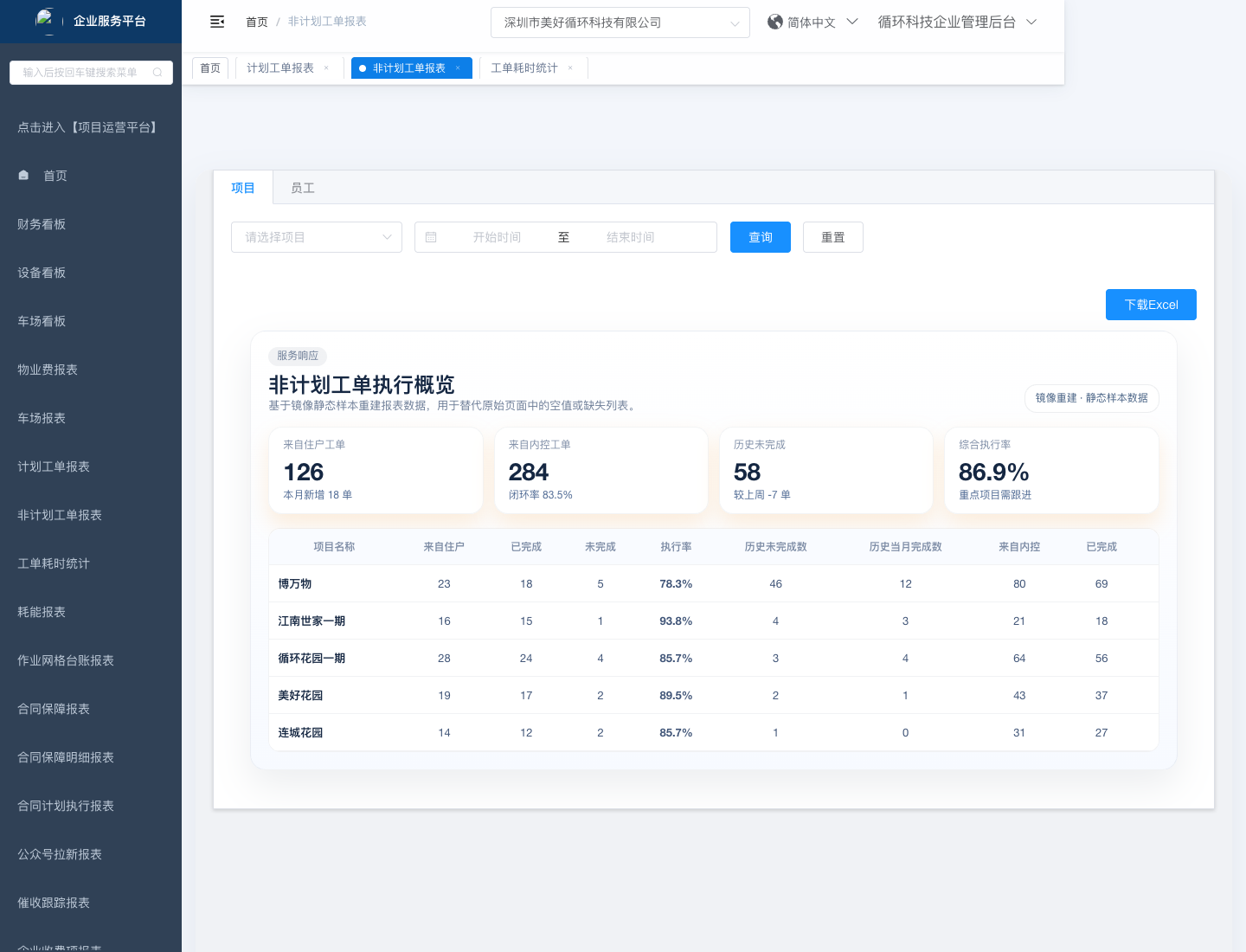Click the 重置 button
The width and height of the screenshot is (1246, 952).
click(833, 237)
